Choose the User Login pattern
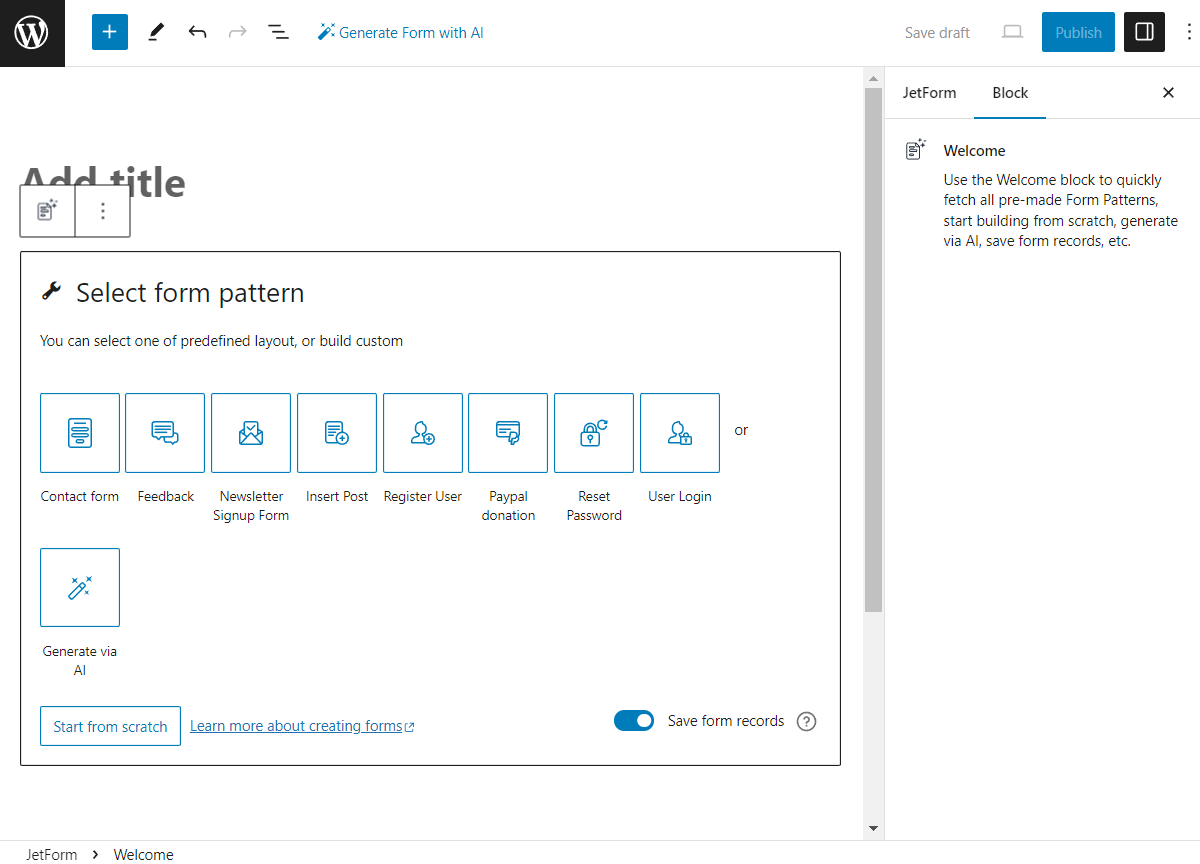 point(680,433)
